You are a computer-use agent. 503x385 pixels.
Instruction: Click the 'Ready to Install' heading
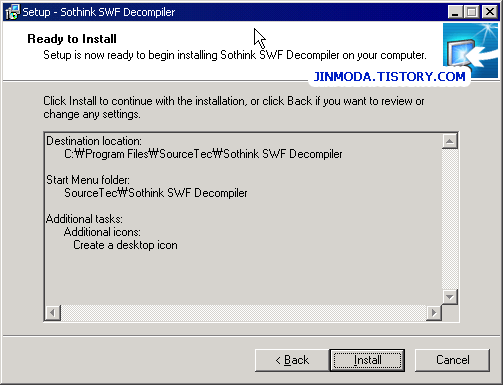tap(72, 39)
